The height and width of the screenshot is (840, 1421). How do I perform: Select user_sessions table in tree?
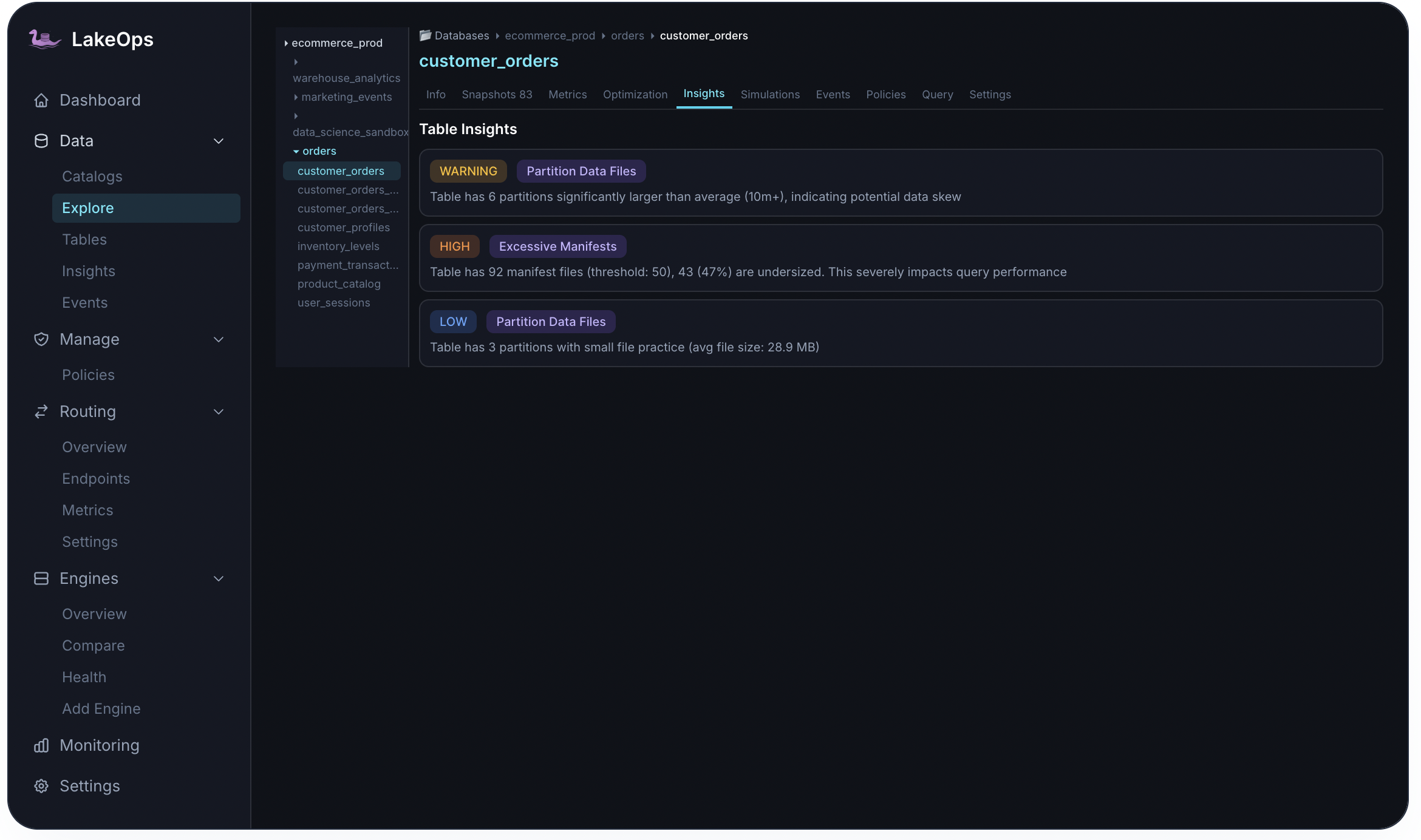334,303
